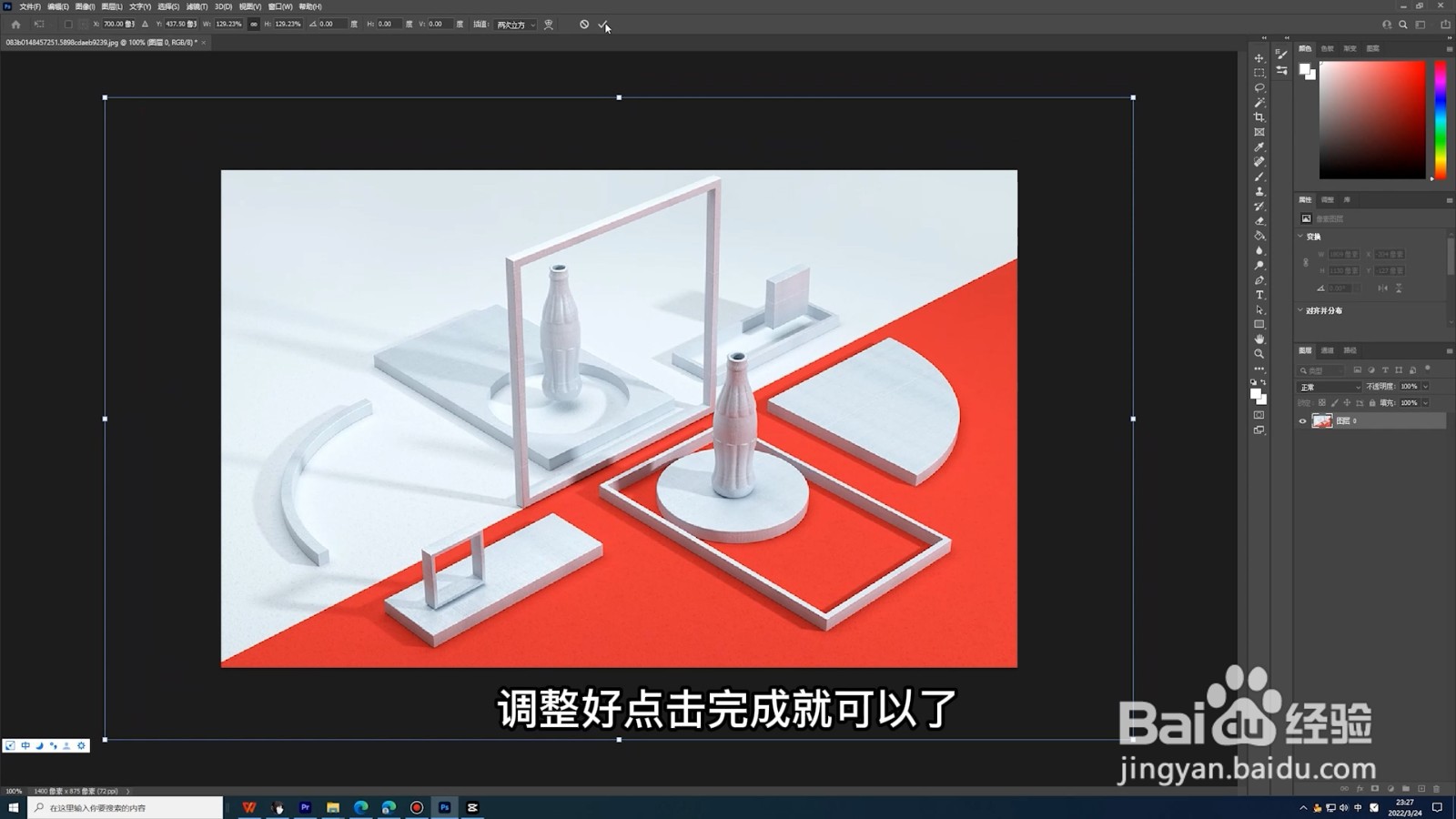The height and width of the screenshot is (819, 1456).
Task: Collapse the 变换 section
Action: [x=1300, y=236]
